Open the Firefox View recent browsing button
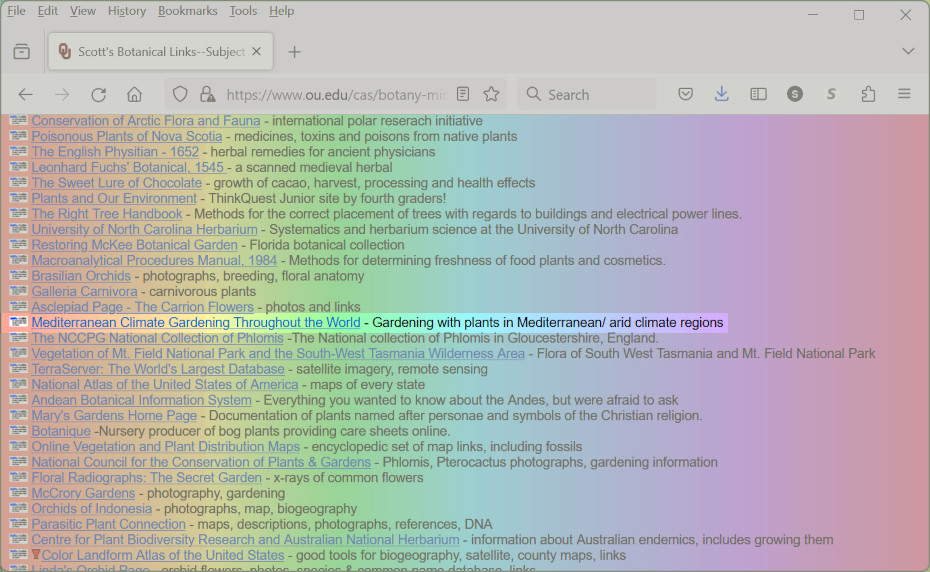The height and width of the screenshot is (572, 930). pyautogui.click(x=22, y=51)
